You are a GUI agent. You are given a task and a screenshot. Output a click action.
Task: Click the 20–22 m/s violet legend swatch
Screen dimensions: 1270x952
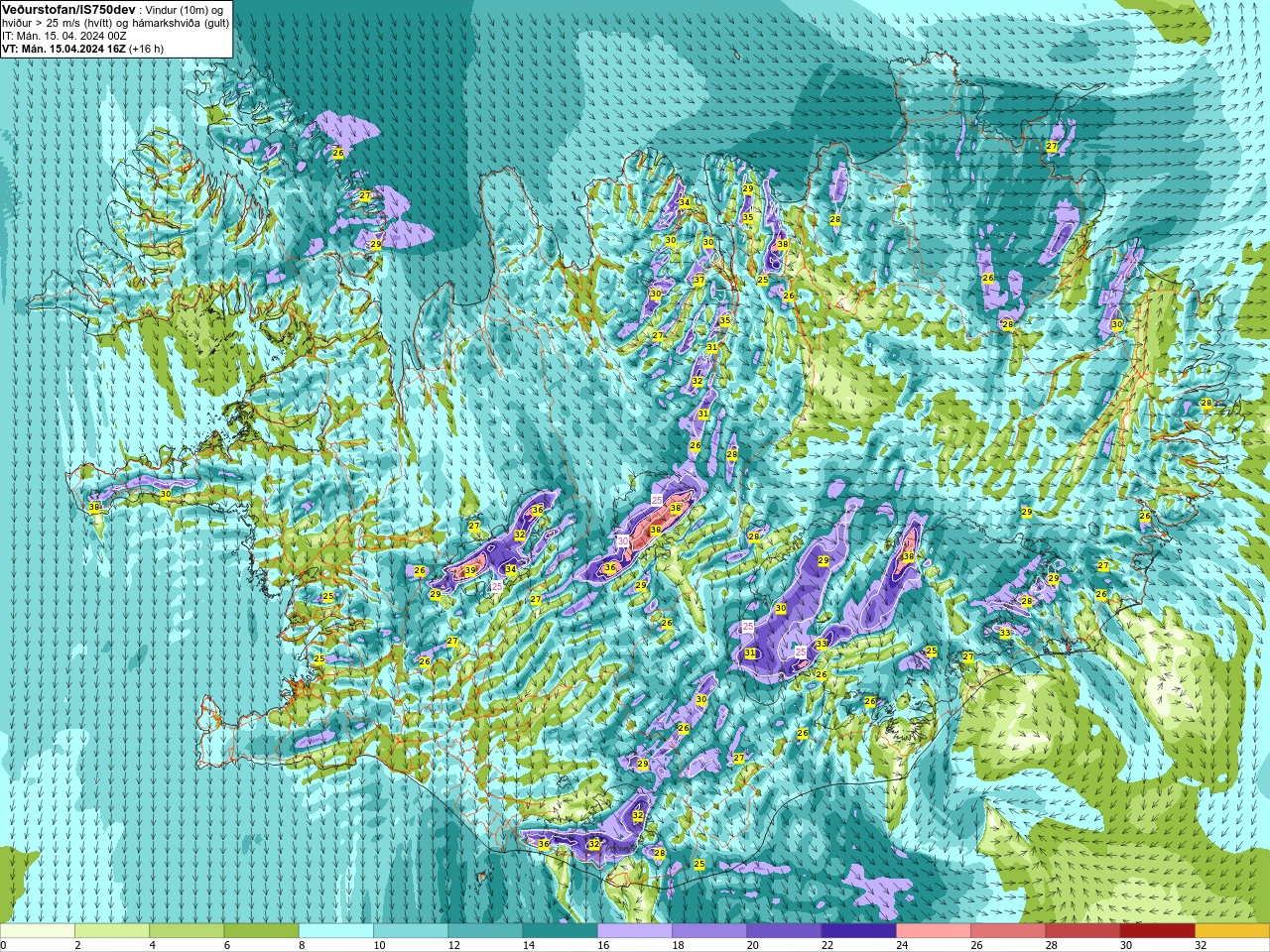coord(784,931)
